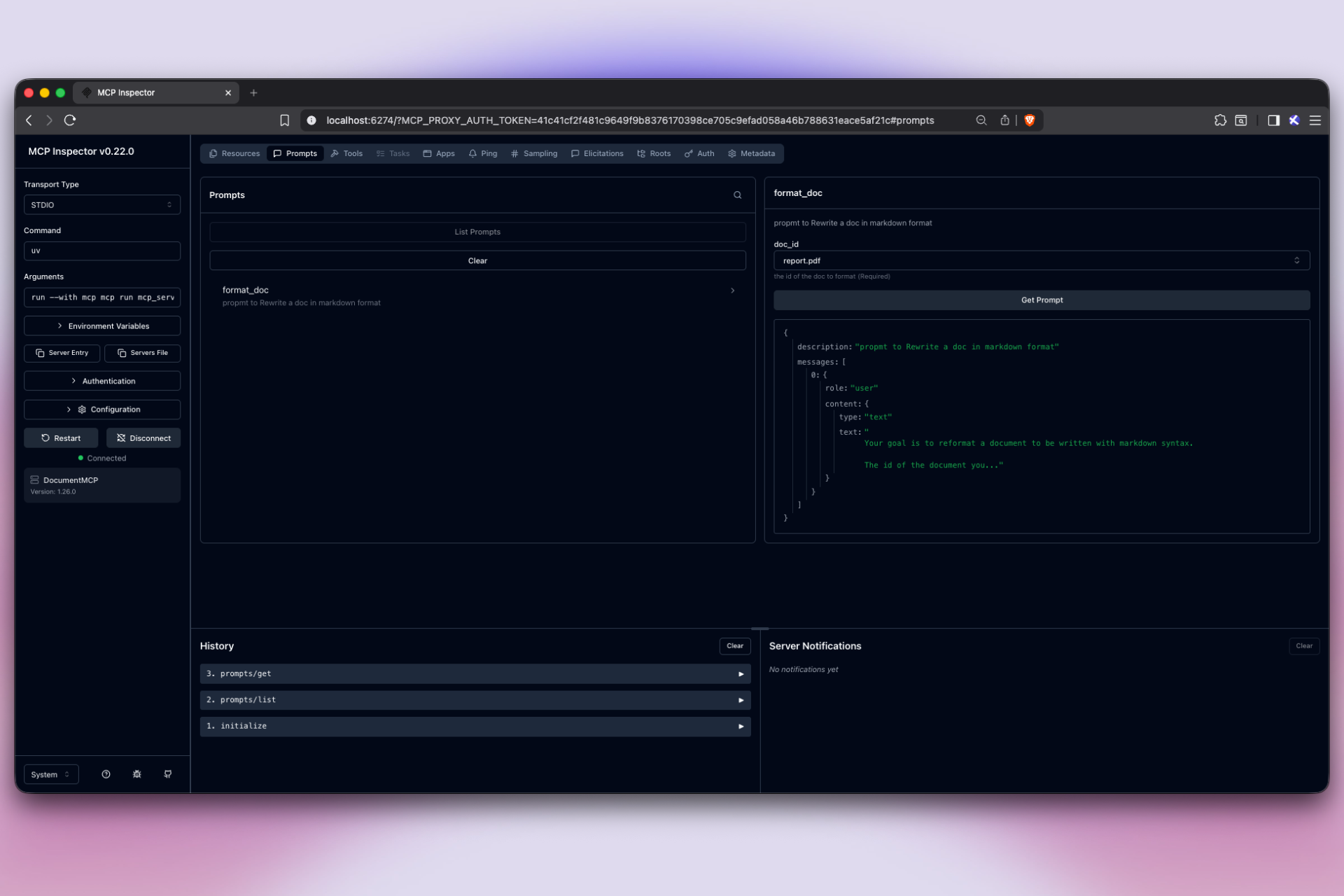
Task: Clear the History panel
Action: tap(735, 646)
